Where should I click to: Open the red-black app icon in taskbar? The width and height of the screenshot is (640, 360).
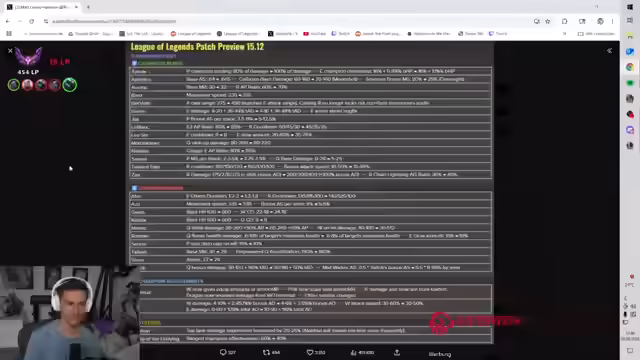click(x=630, y=114)
